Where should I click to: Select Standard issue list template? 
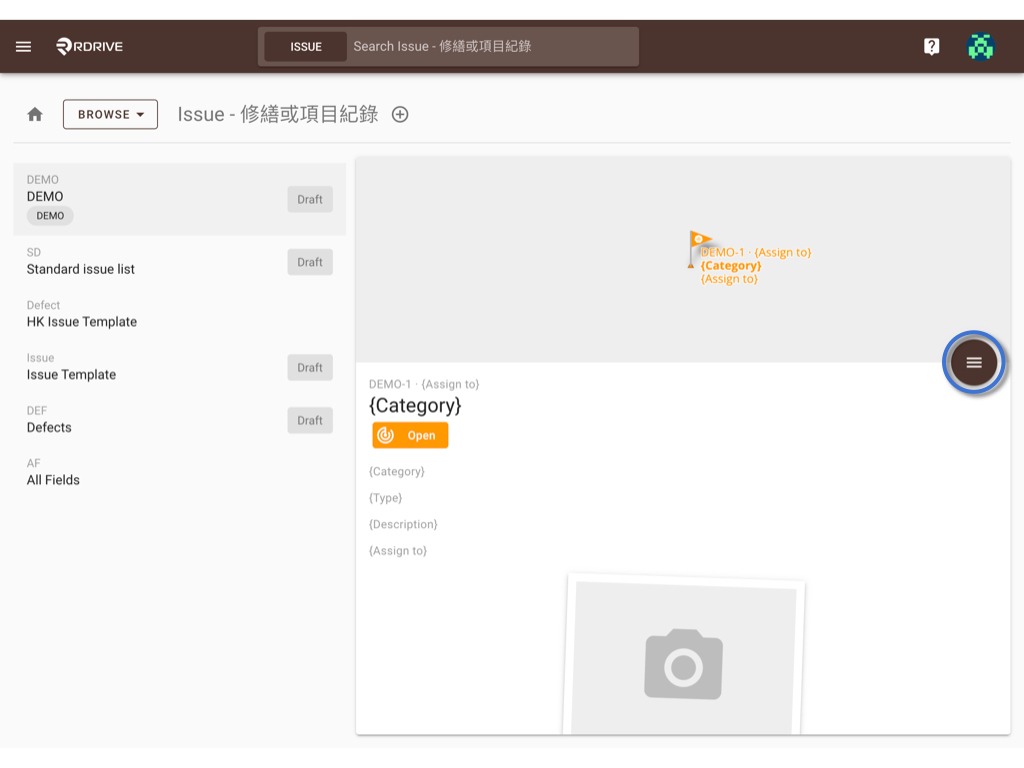point(180,261)
